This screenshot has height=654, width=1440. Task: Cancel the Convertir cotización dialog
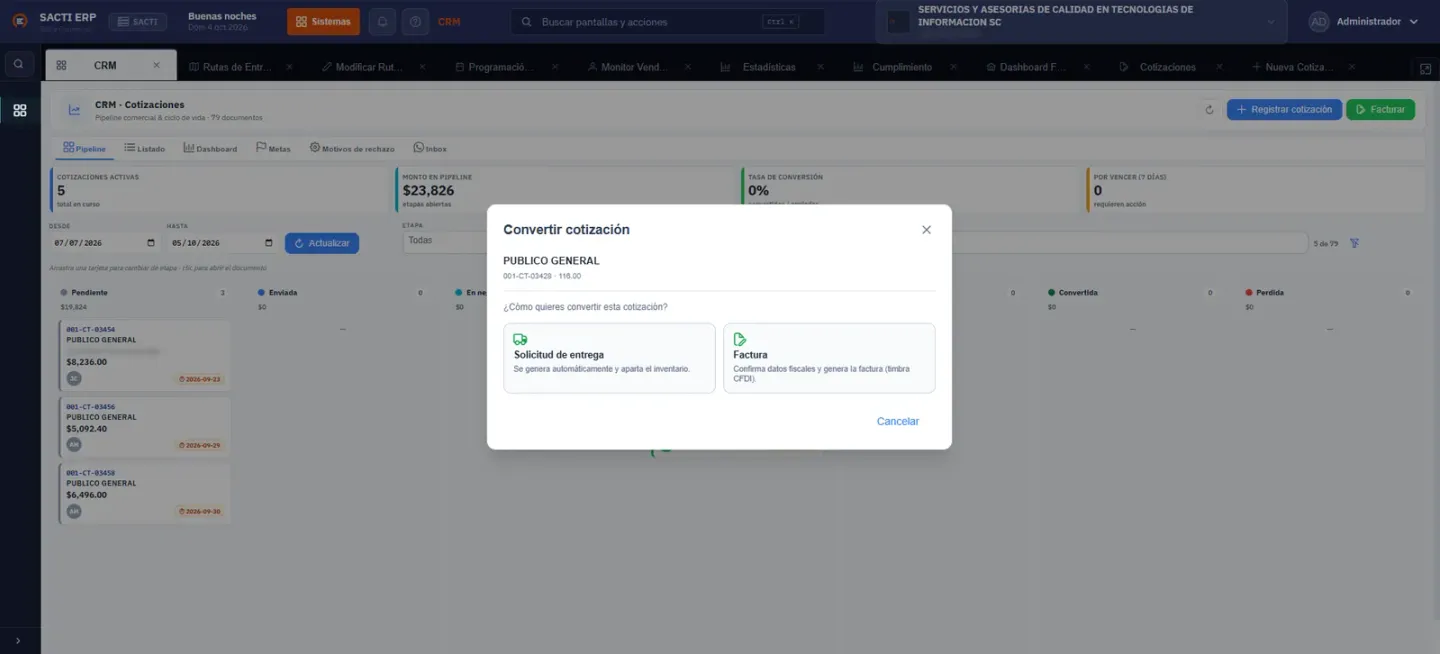coord(898,421)
